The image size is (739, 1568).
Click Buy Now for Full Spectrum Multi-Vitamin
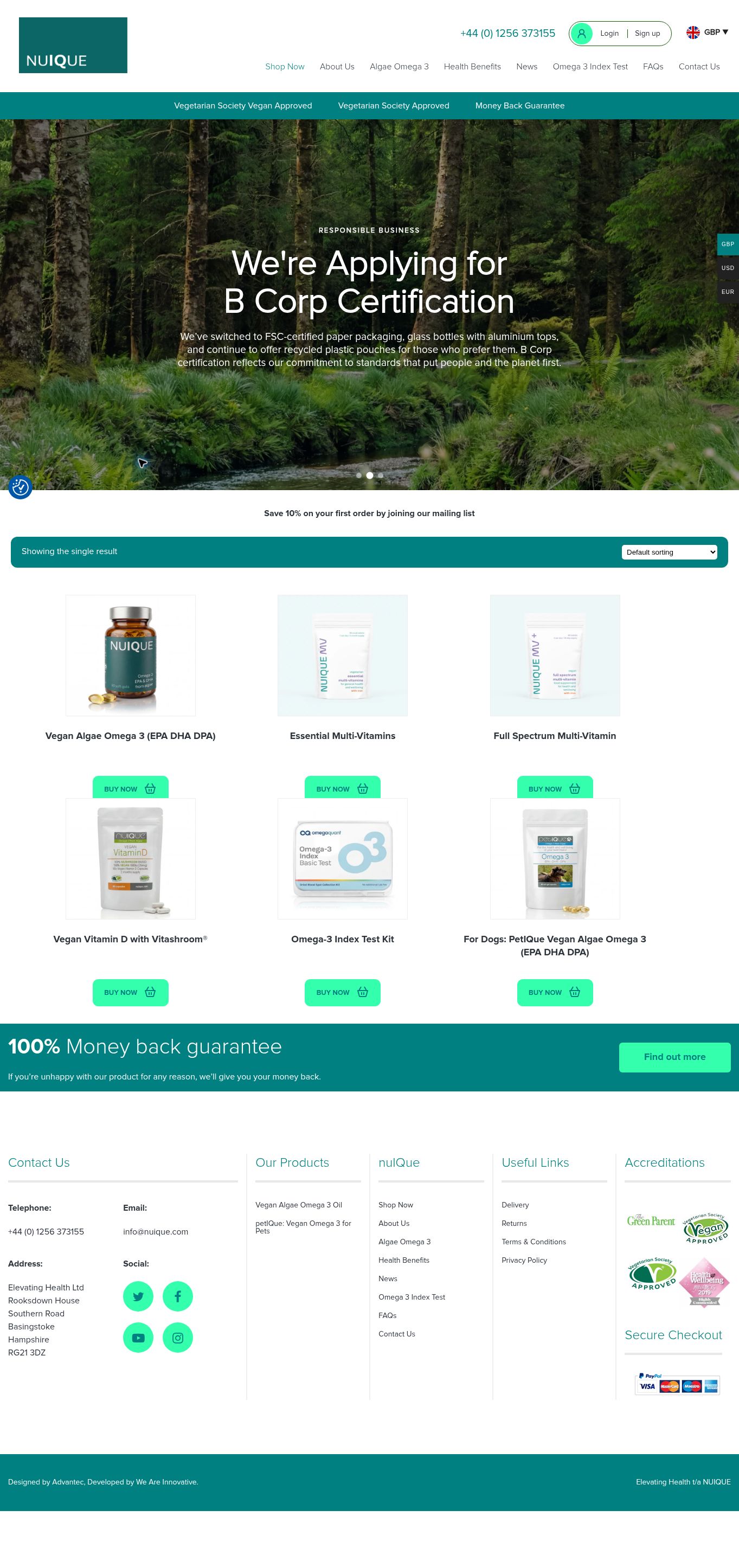[555, 788]
